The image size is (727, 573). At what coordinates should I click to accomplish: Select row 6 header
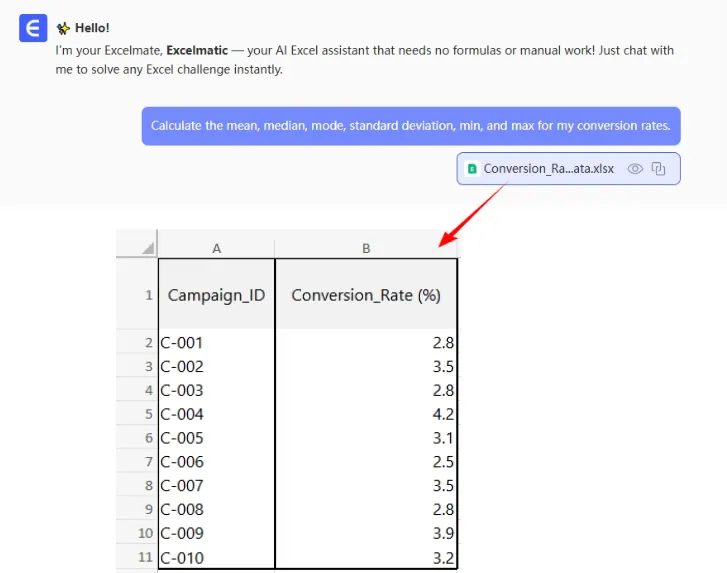[137, 438]
